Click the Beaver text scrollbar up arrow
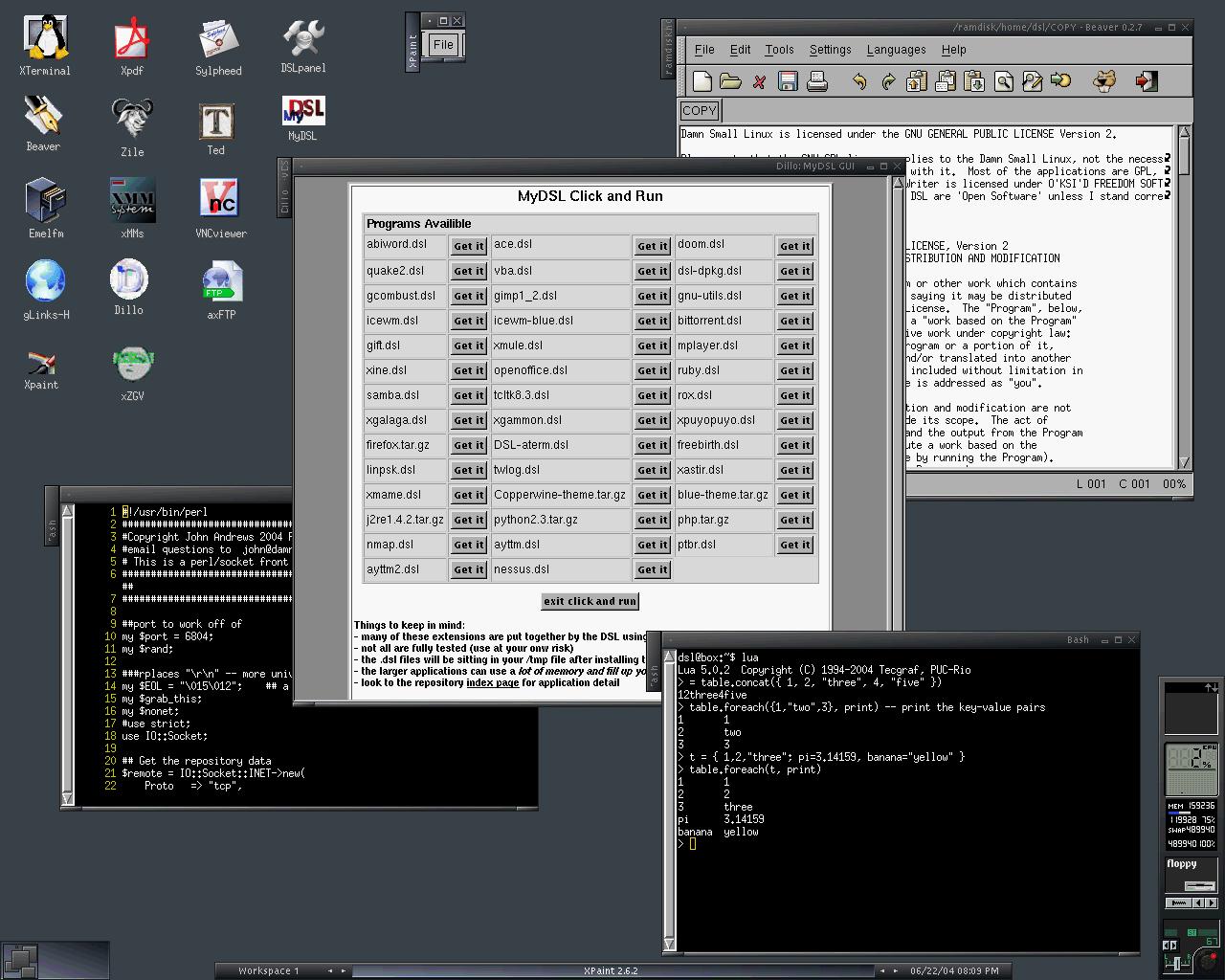Screen dimensions: 1225x980 (x=1184, y=132)
